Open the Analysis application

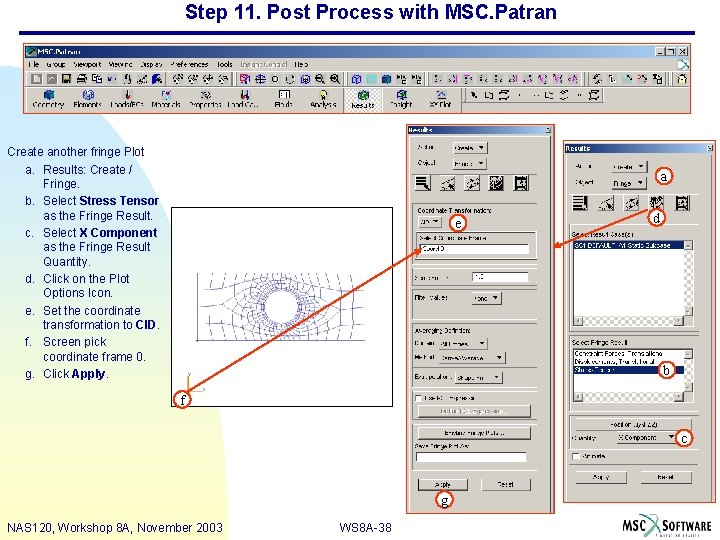coord(323,99)
